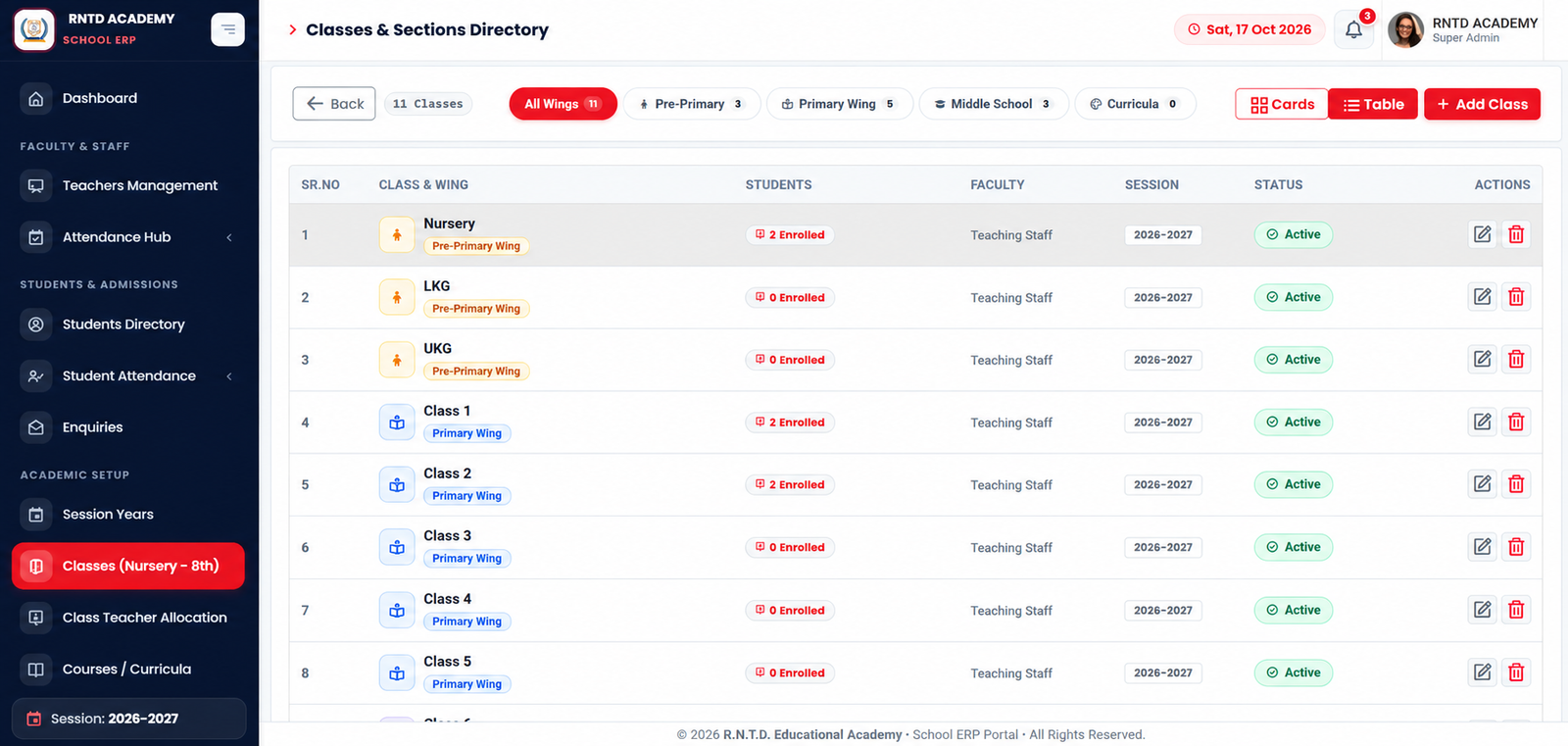Edit the LKG class row
Image resolution: width=1568 pixels, height=746 pixels.
(1483, 297)
